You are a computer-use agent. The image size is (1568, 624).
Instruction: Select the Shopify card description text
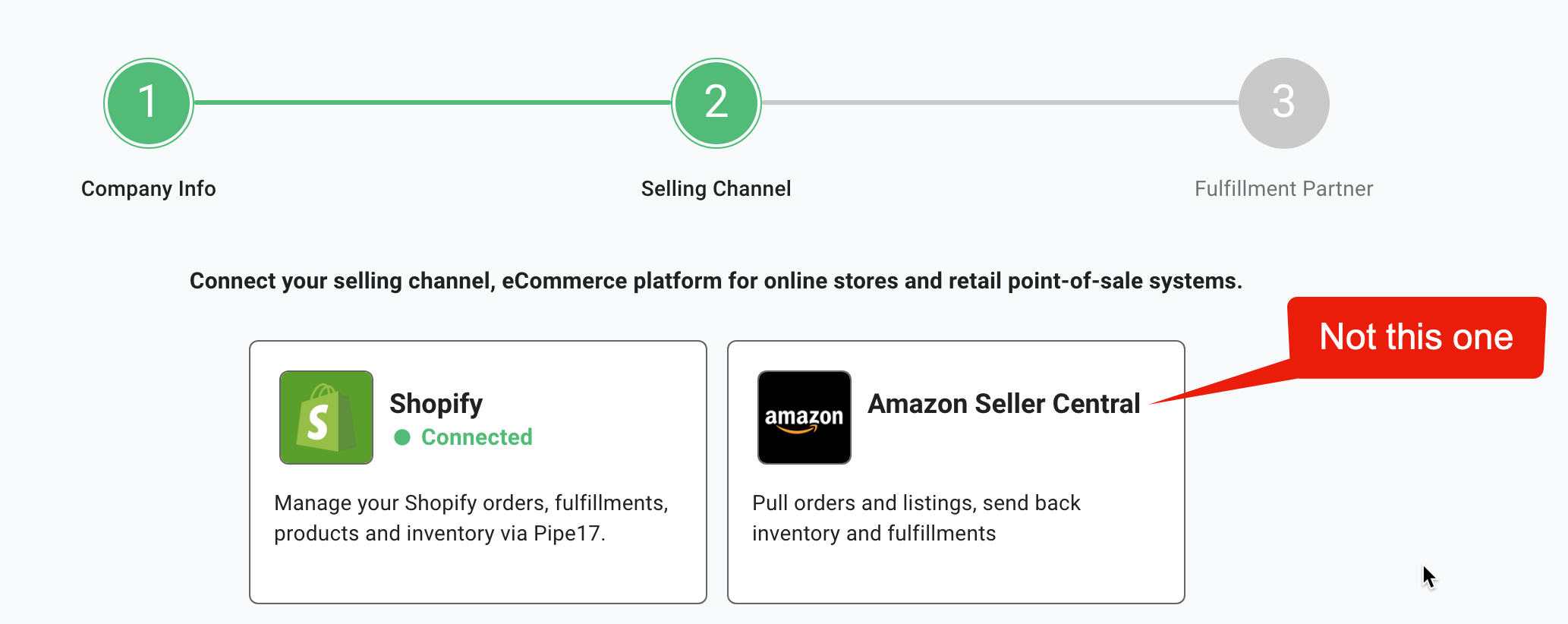point(471,518)
